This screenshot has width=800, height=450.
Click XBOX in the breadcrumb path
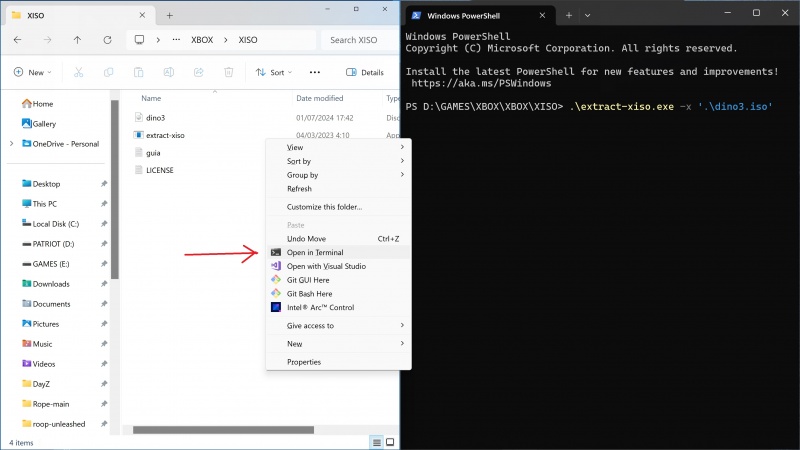202,40
